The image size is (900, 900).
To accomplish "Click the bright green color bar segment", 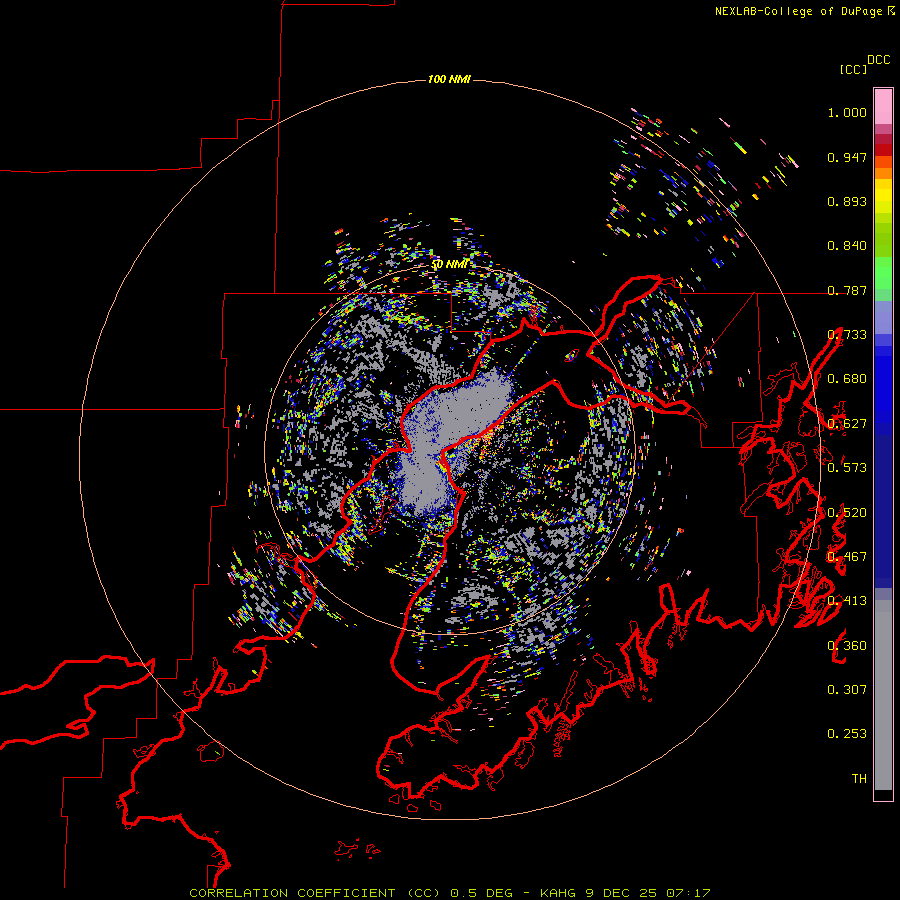I will click(883, 273).
